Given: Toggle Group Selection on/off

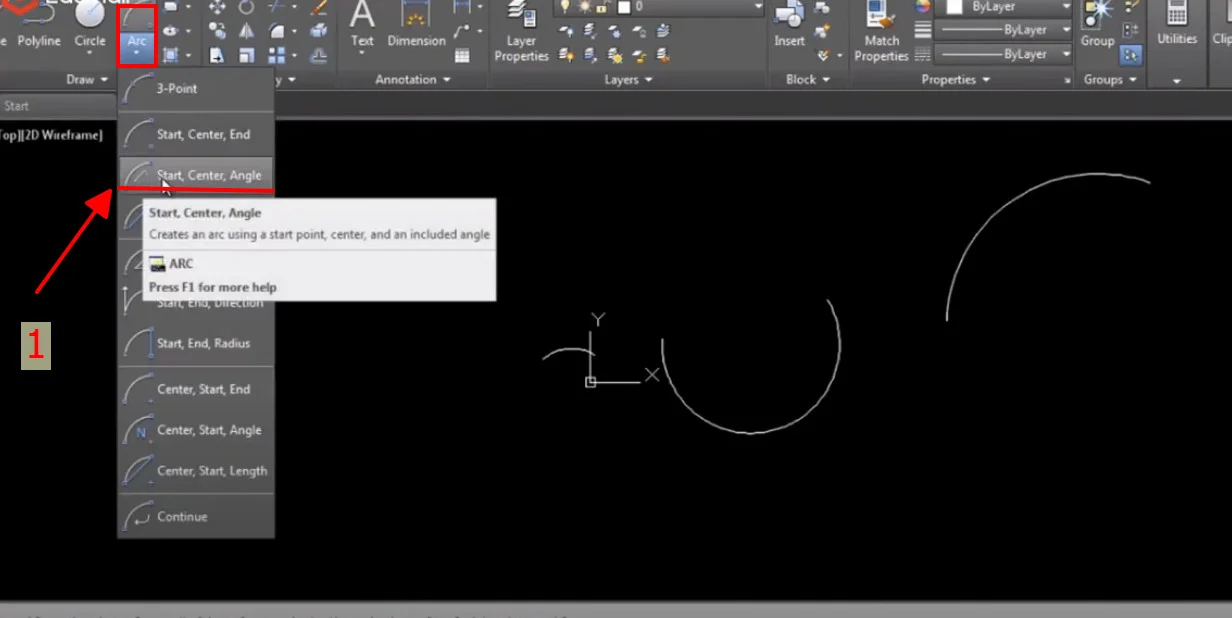Looking at the screenshot, I should coord(1131,55).
